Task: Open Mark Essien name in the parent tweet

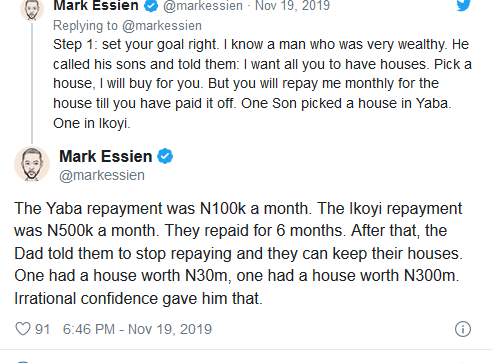Action: coord(96,6)
